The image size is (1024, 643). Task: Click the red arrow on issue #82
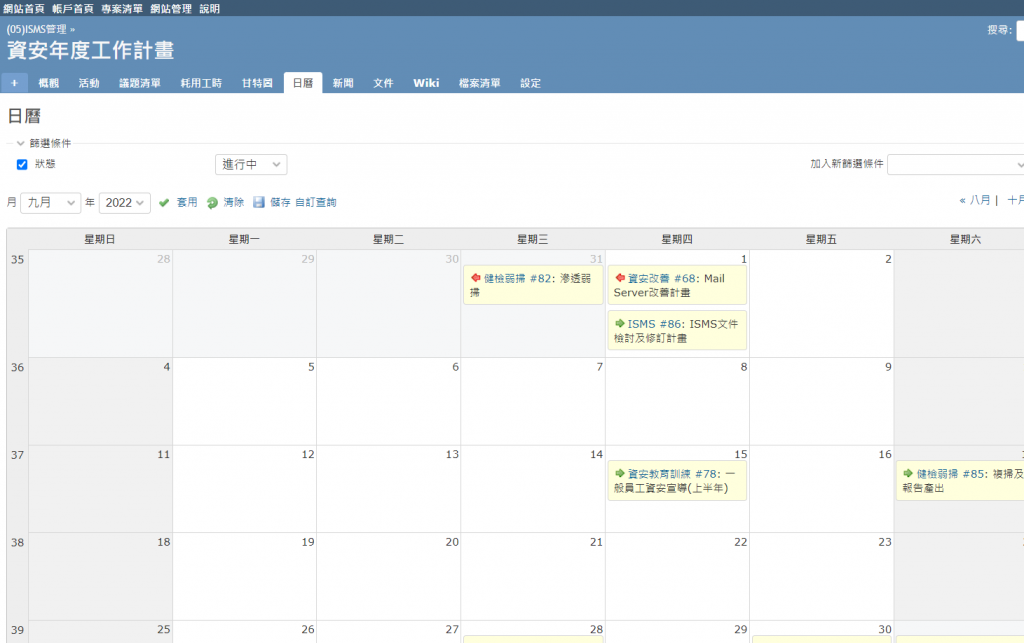click(476, 279)
